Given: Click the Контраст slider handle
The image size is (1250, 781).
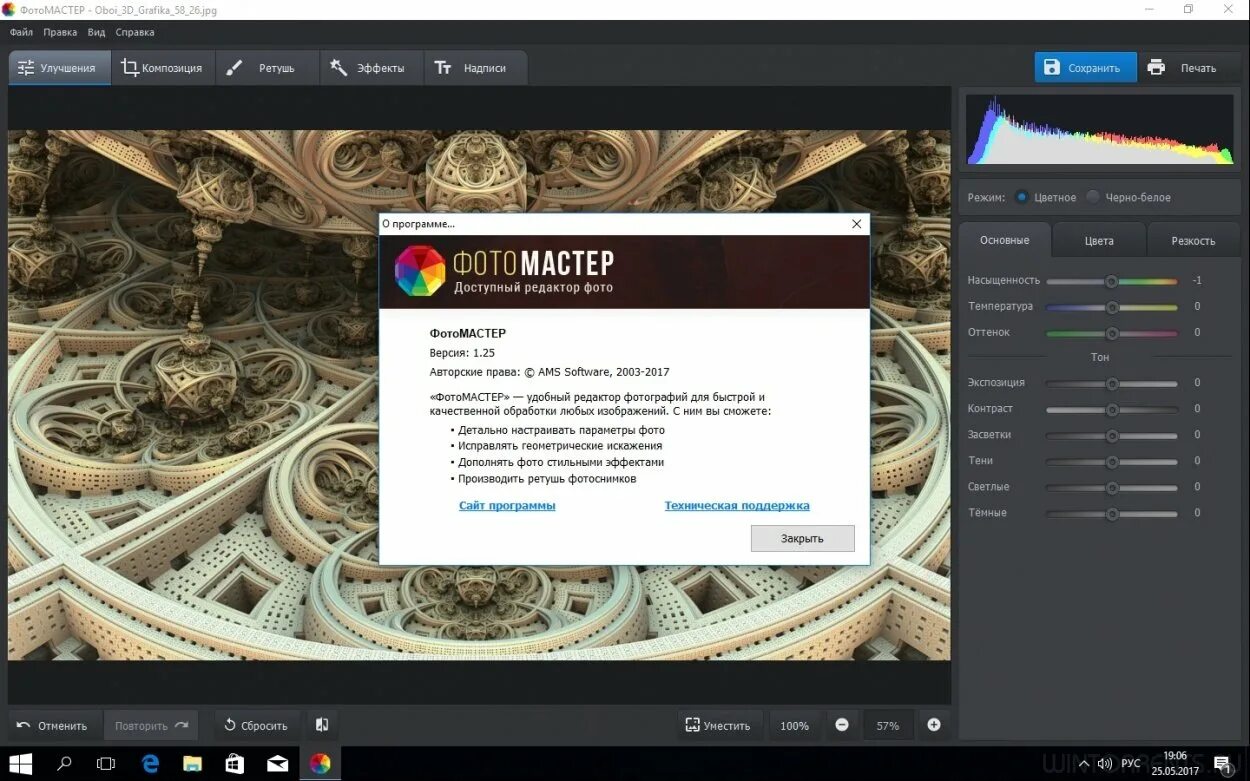Looking at the screenshot, I should coord(1112,409).
